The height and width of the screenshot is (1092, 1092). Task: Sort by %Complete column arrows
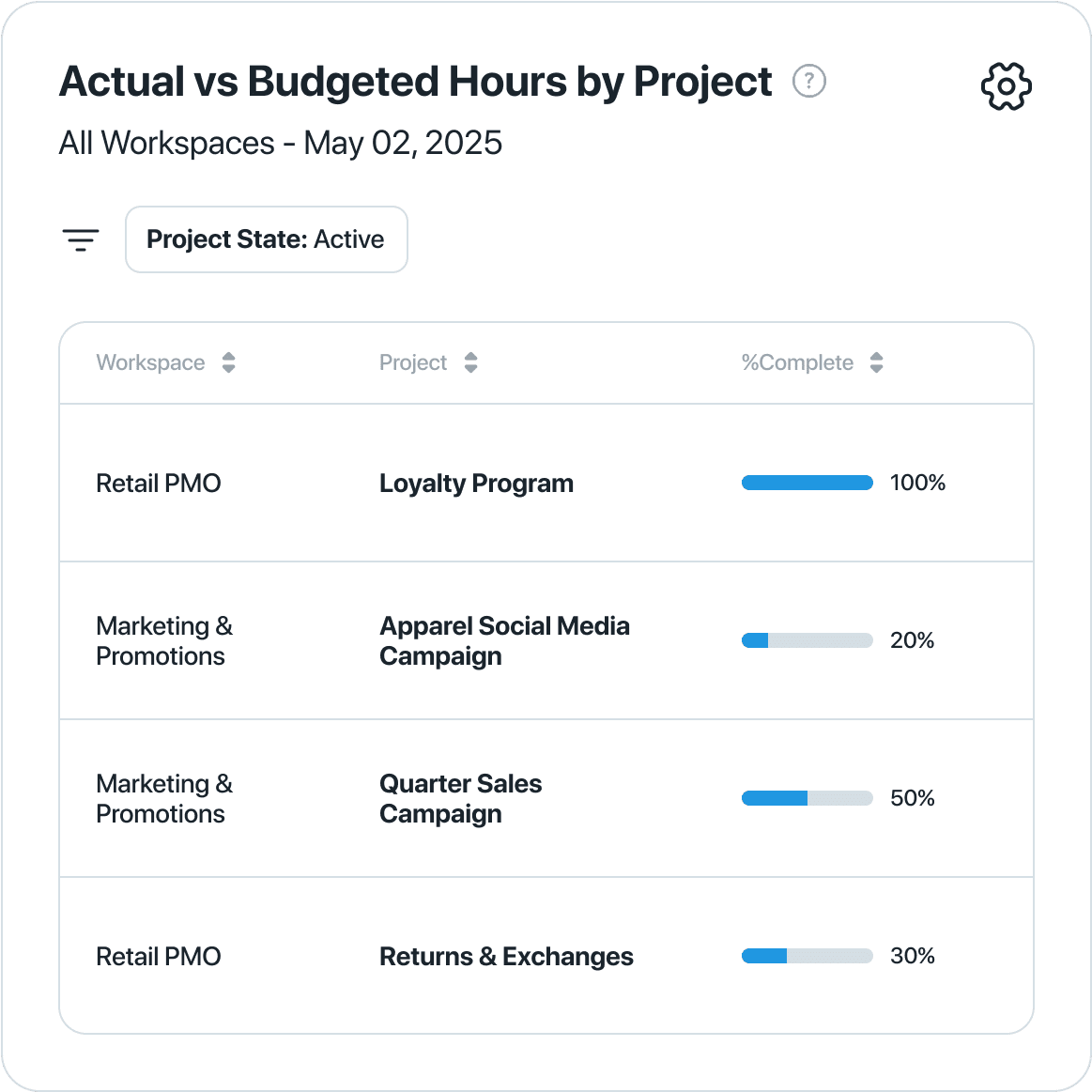(x=877, y=362)
